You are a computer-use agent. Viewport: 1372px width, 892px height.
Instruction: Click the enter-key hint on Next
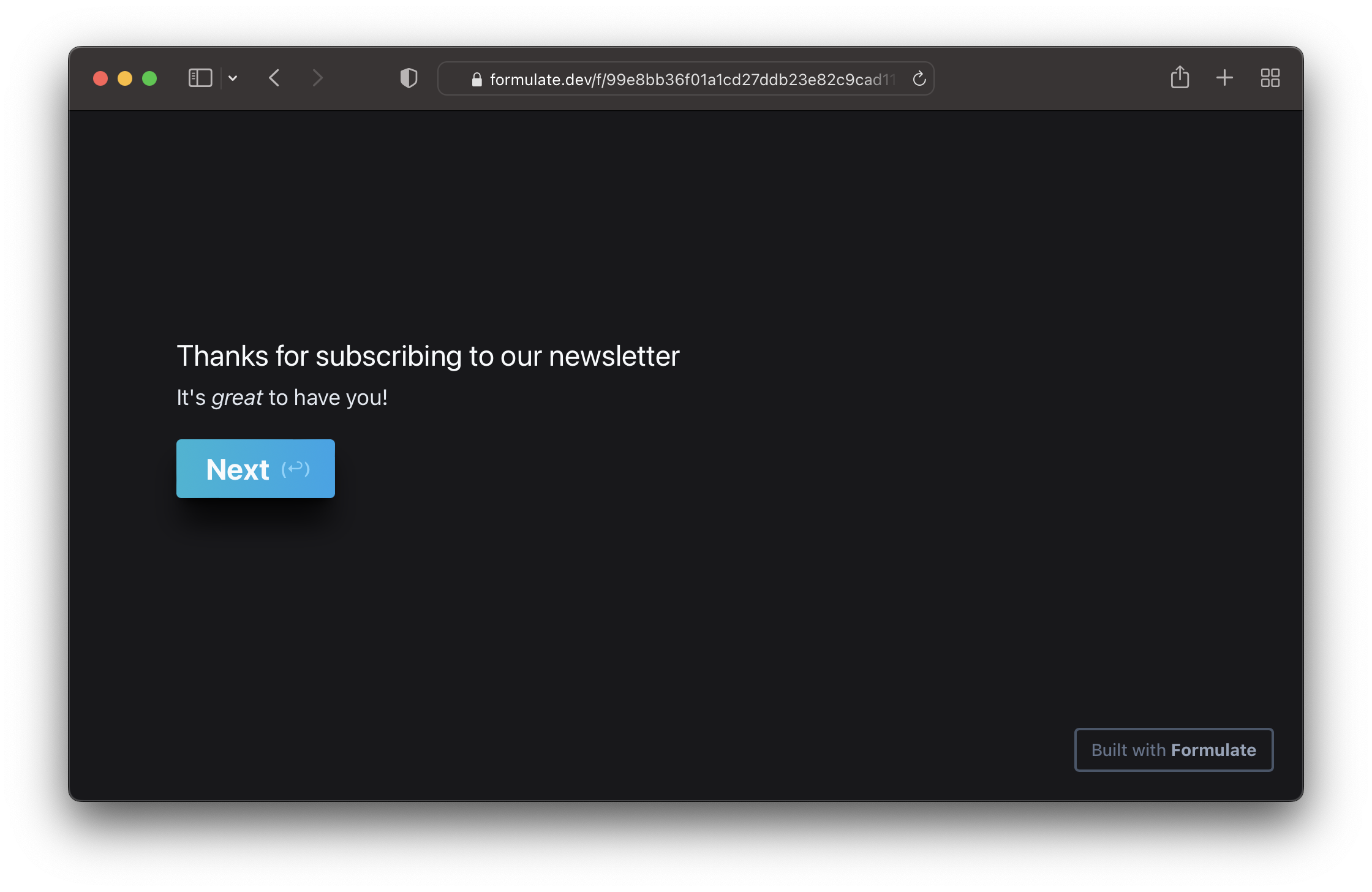296,469
